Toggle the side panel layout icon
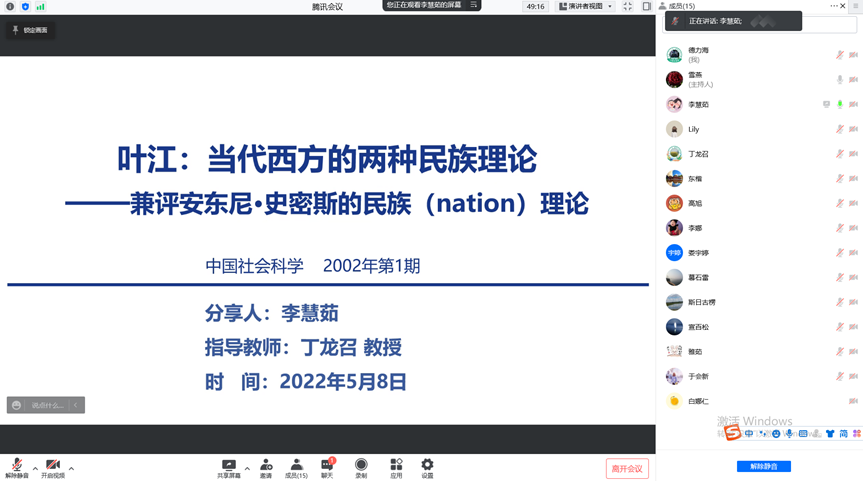This screenshot has width=863, height=481. point(647,7)
